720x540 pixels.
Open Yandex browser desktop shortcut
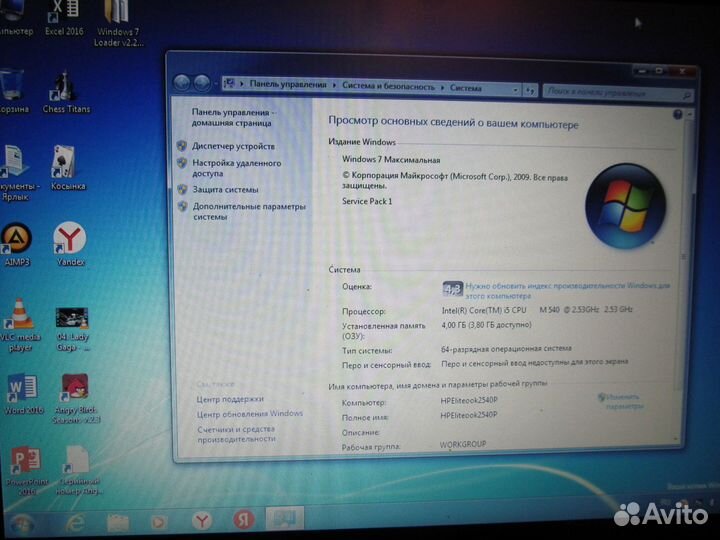pyautogui.click(x=70, y=244)
